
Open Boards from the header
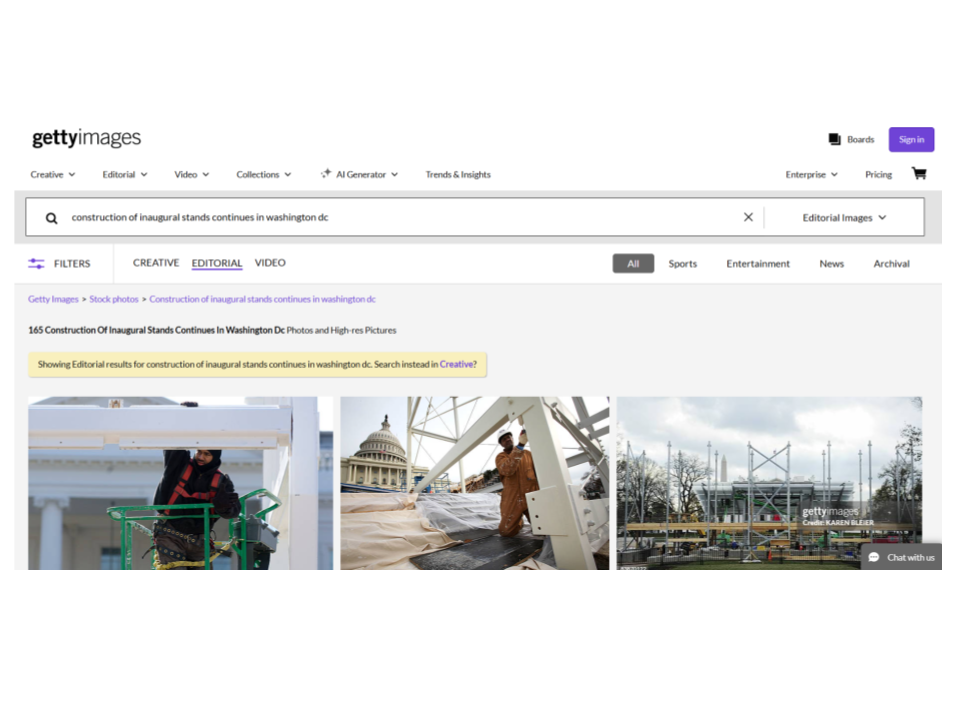(x=850, y=140)
